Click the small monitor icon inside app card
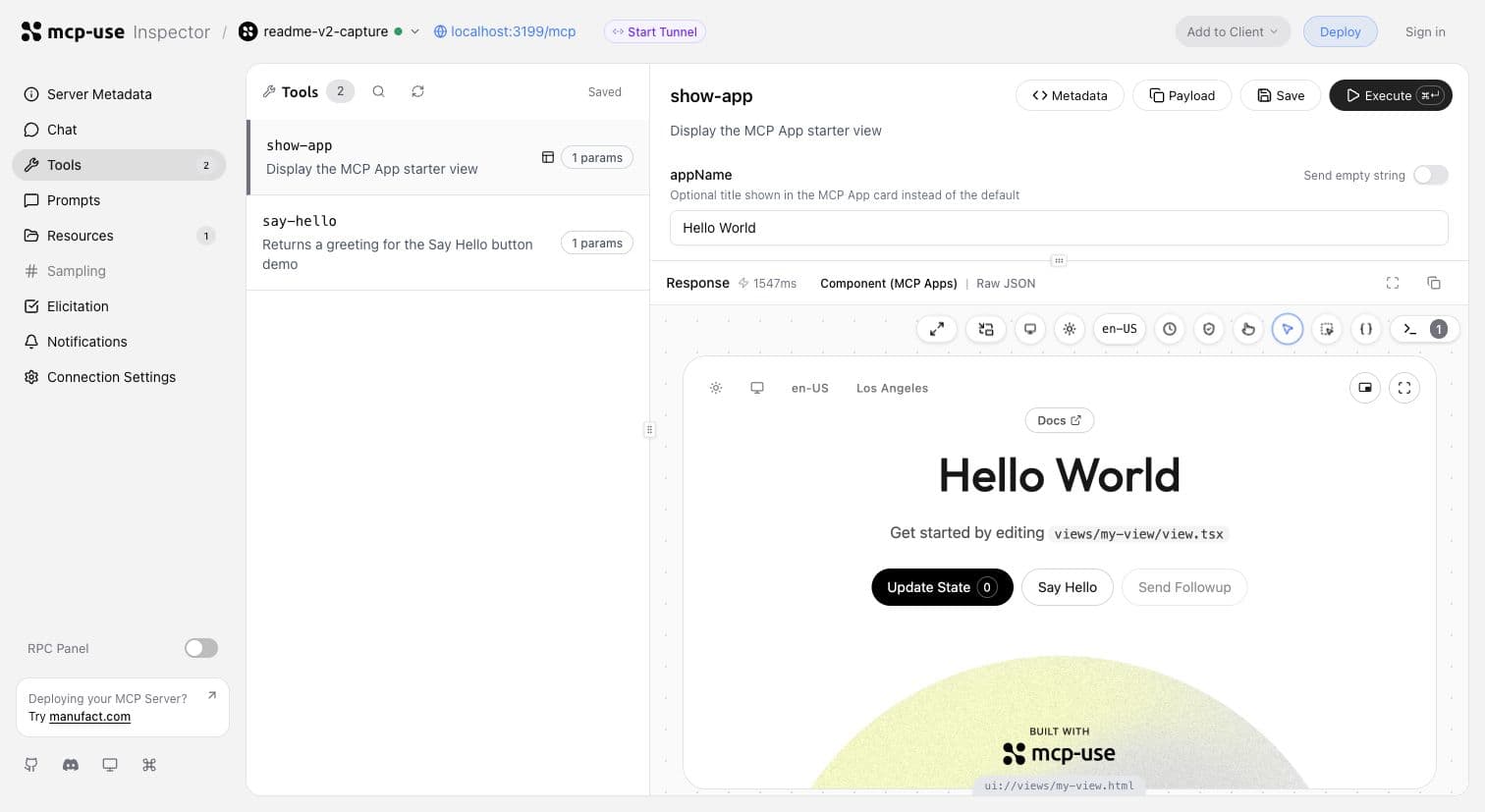The width and height of the screenshot is (1485, 812). pyautogui.click(x=757, y=388)
